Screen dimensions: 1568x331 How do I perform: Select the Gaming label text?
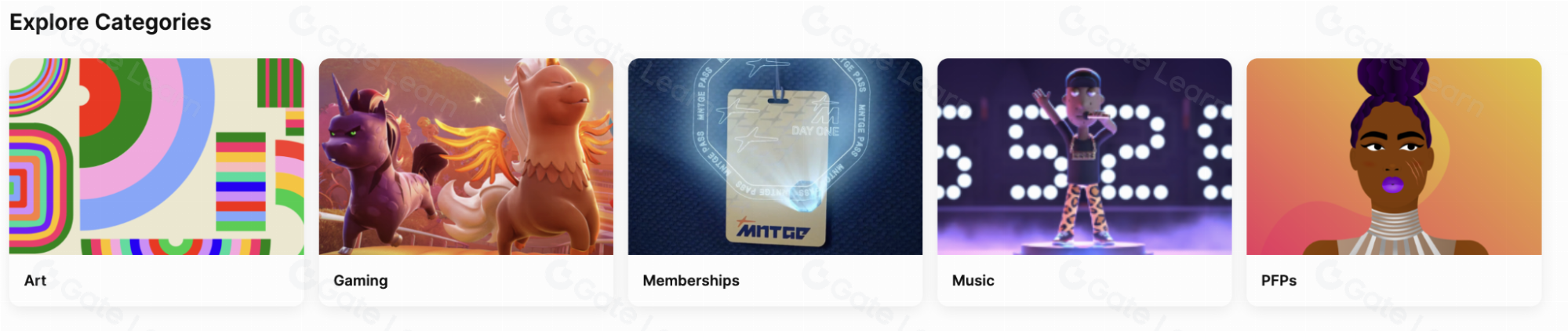pos(361,281)
